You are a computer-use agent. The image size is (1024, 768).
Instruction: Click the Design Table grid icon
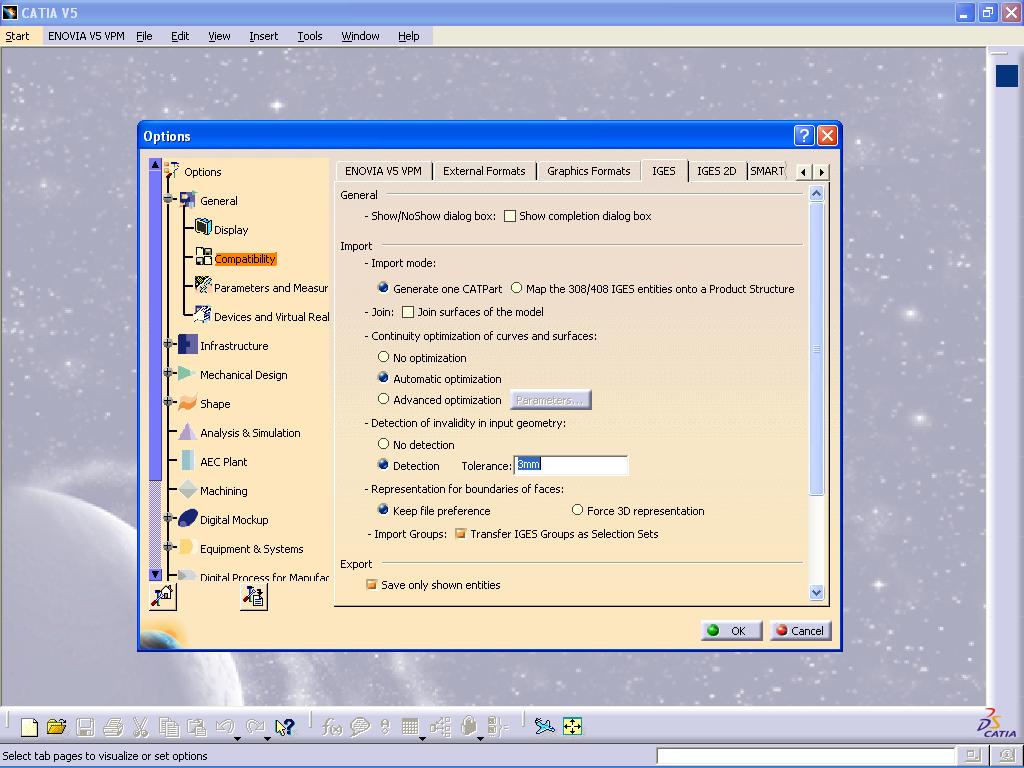[410, 727]
